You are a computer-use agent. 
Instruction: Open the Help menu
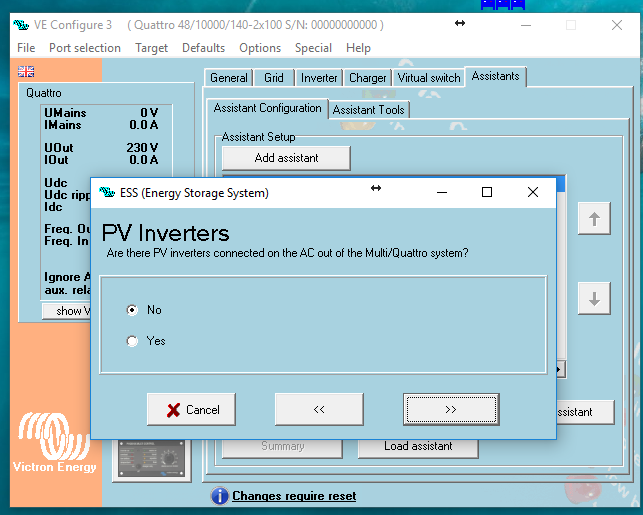coord(358,48)
